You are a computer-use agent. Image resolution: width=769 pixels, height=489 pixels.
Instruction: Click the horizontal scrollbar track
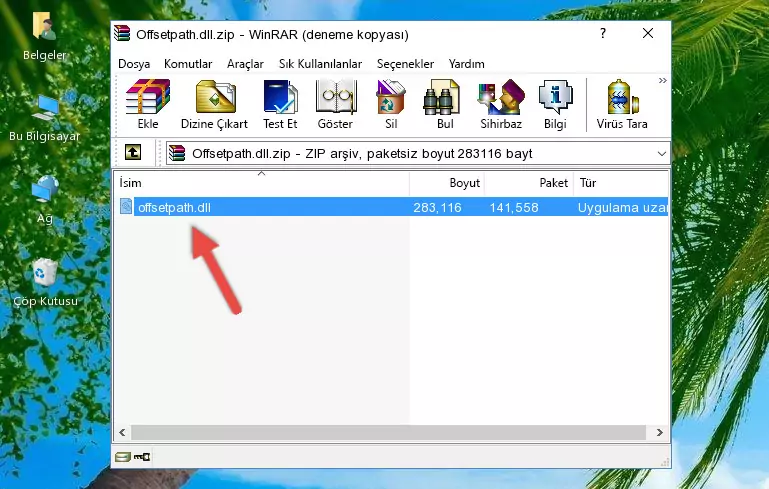coord(388,433)
